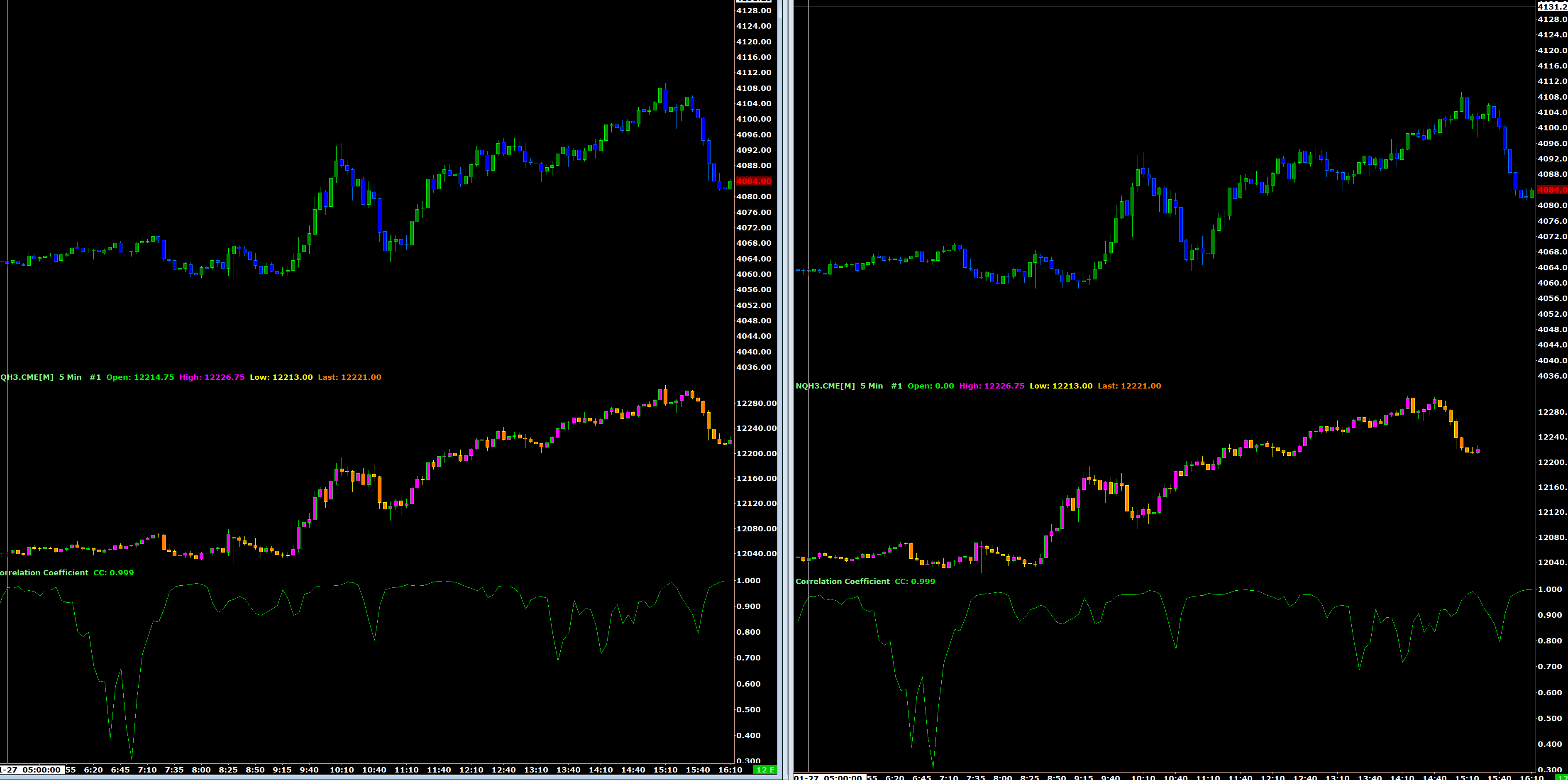Click the 12280.00 level on left chart's NQ scale

(x=756, y=403)
